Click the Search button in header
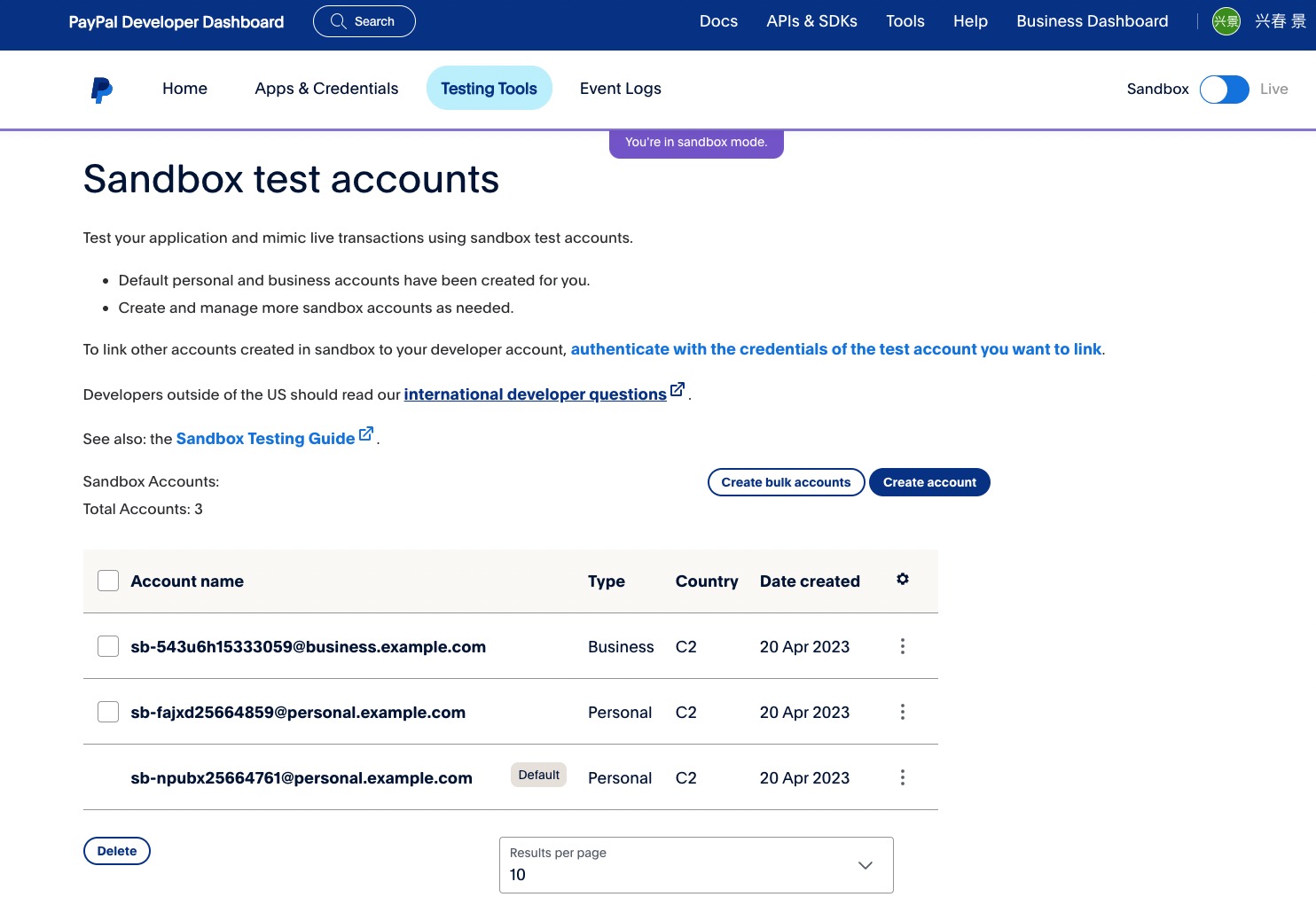Image resolution: width=1316 pixels, height=905 pixels. click(x=364, y=21)
